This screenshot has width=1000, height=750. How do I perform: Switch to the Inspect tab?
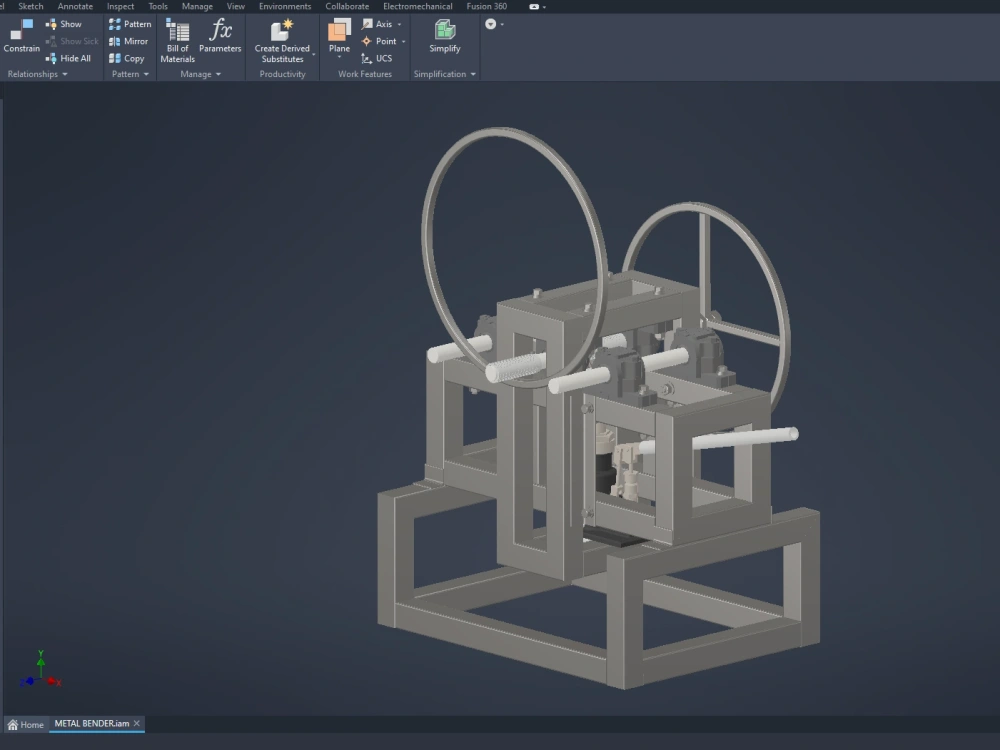tap(121, 6)
